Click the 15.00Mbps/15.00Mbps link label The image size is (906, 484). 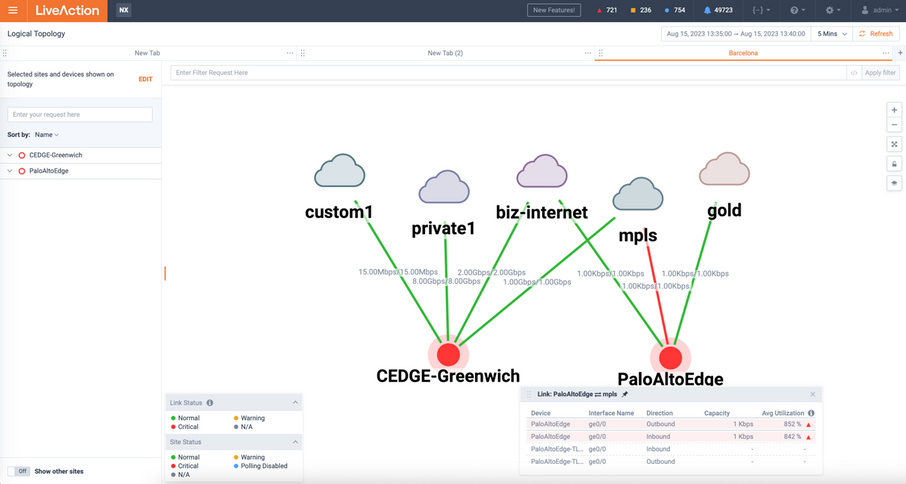[398, 272]
